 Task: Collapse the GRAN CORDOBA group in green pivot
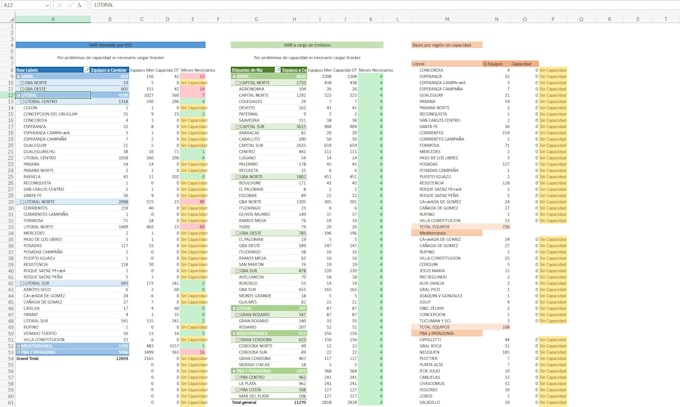tap(237, 340)
